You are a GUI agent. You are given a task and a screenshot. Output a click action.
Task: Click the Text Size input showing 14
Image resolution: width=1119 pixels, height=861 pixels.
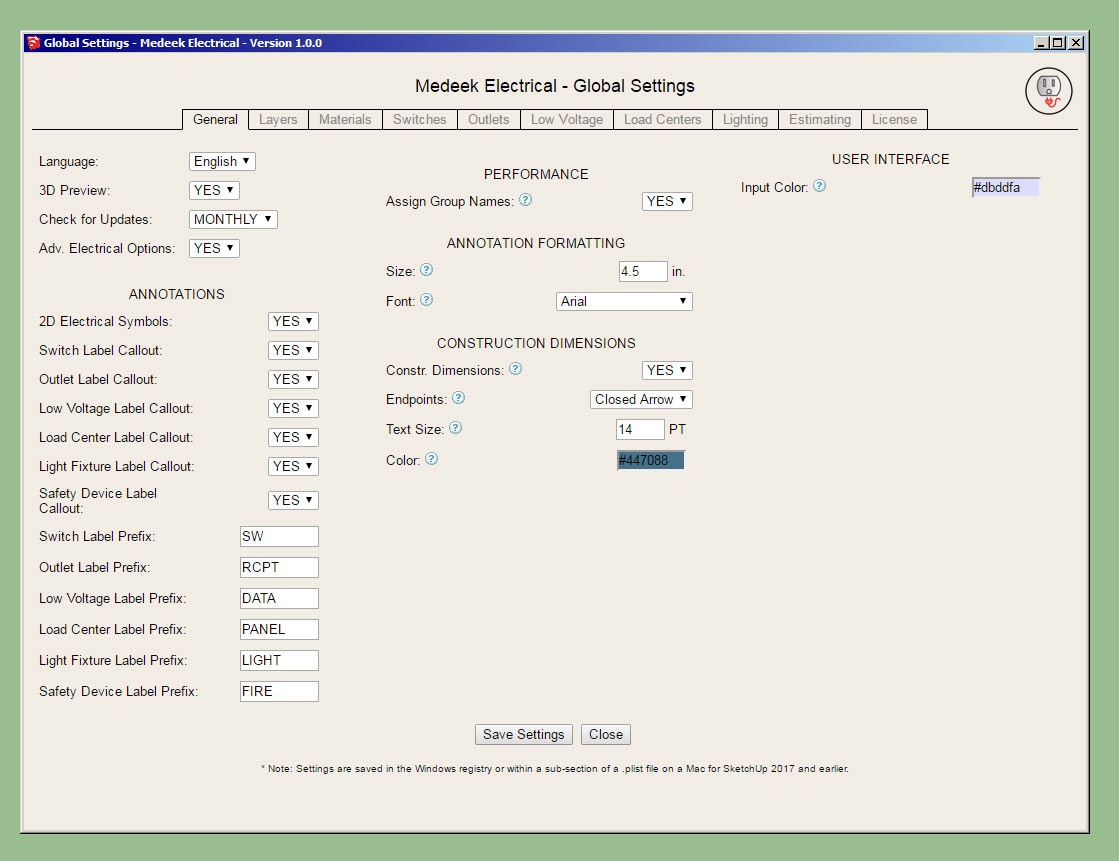pyautogui.click(x=640, y=429)
